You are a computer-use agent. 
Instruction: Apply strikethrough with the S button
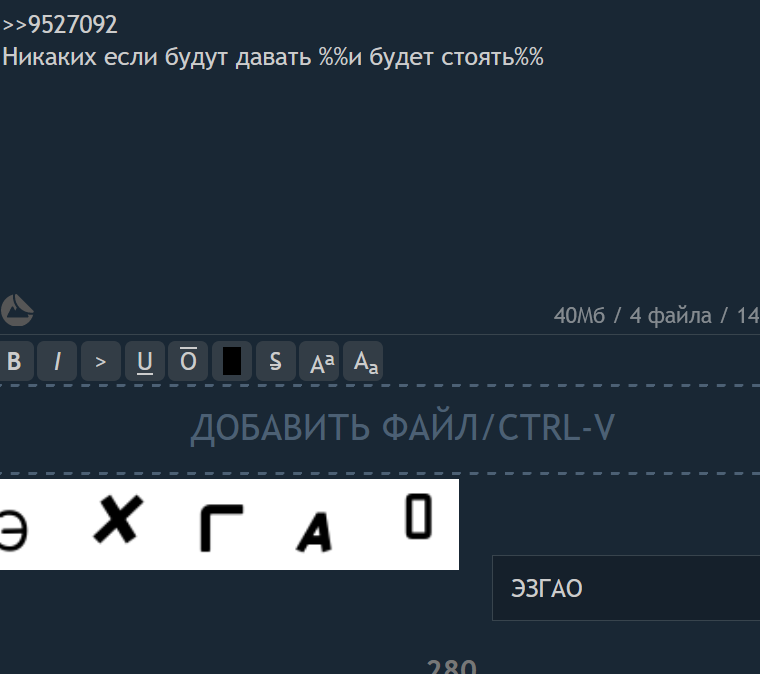(x=276, y=361)
